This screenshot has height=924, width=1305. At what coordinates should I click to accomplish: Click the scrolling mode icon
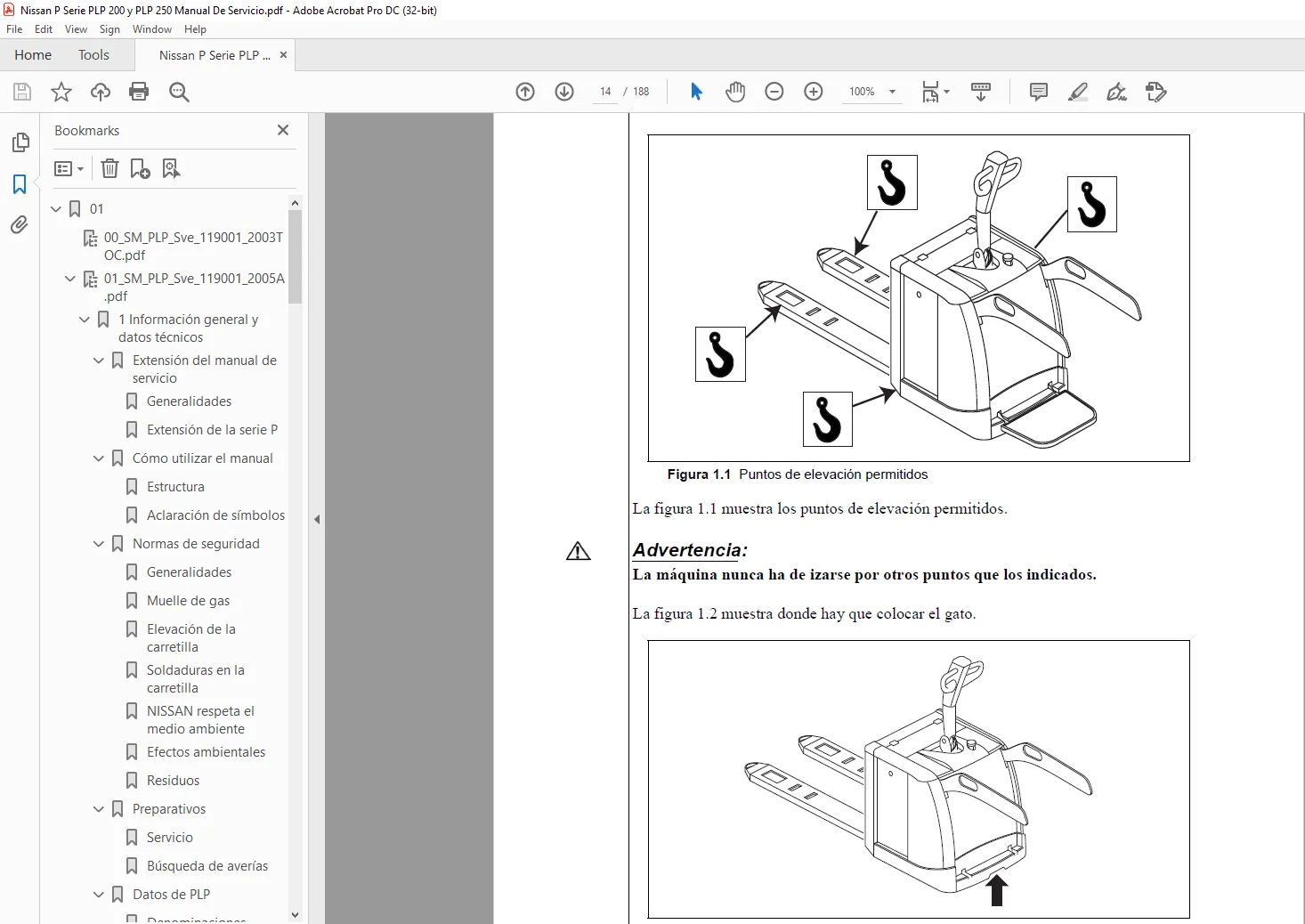click(981, 92)
